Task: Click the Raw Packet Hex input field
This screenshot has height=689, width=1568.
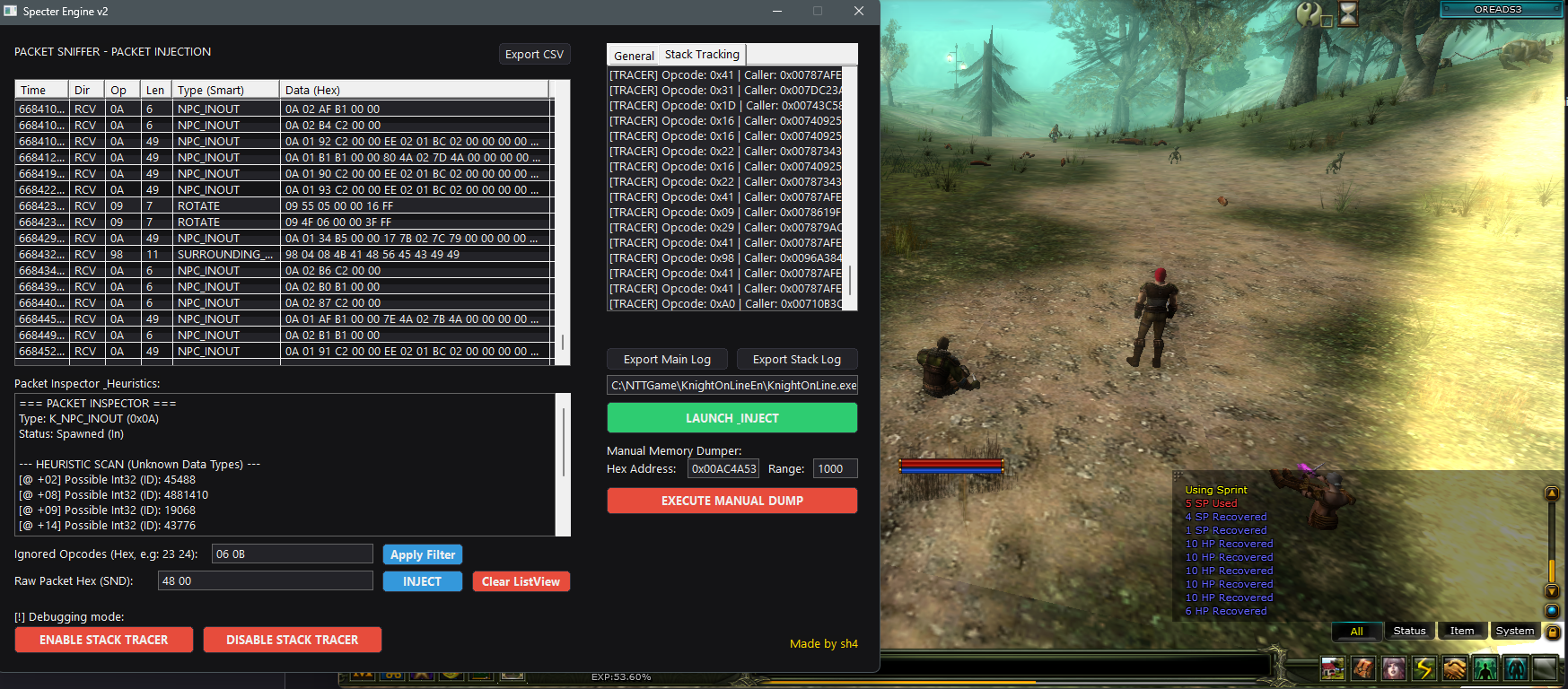Action: [x=266, y=580]
